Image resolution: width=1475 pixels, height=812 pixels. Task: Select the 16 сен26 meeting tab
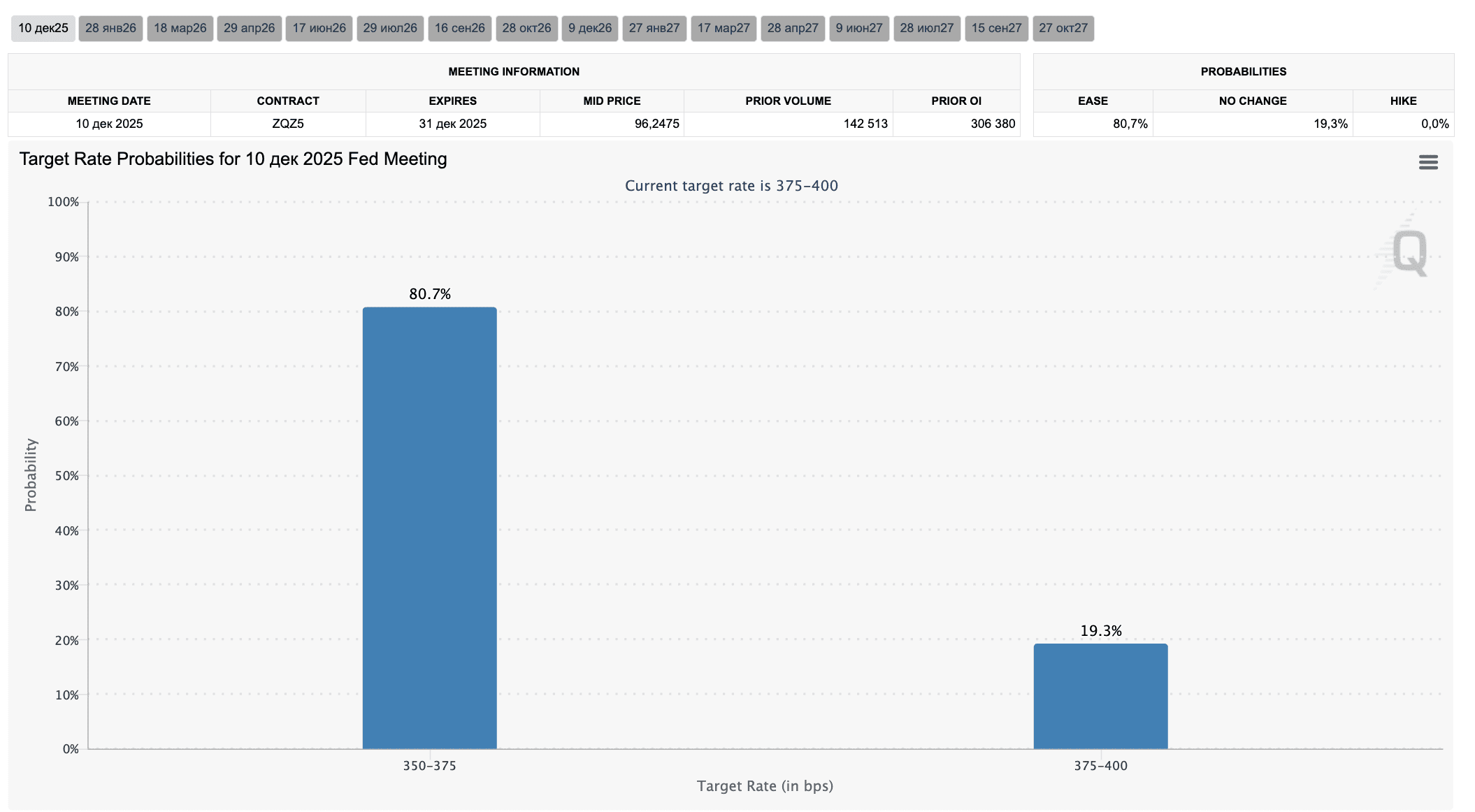tap(459, 29)
